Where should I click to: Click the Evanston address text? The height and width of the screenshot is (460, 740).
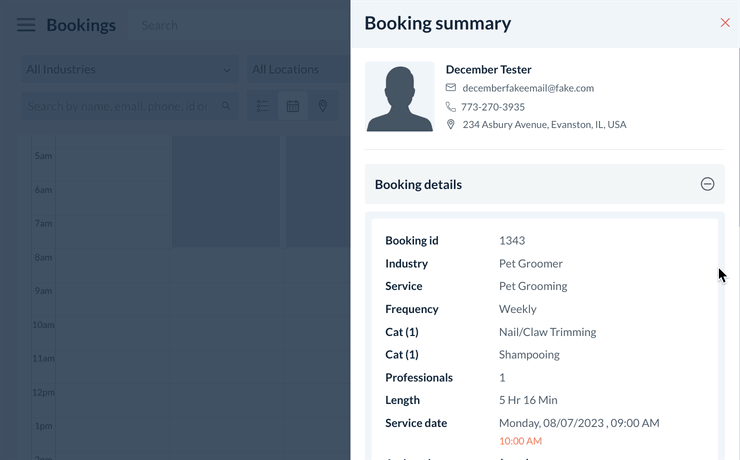[544, 125]
